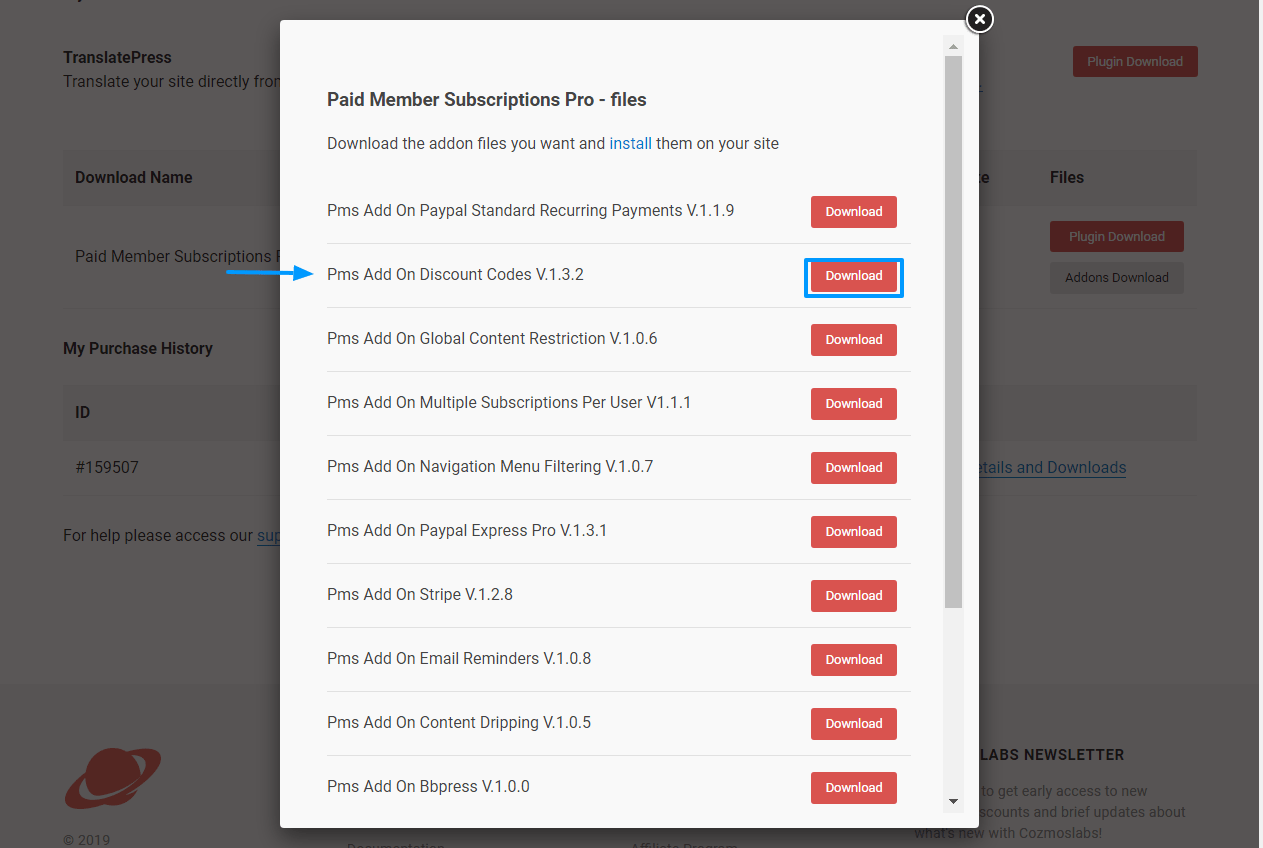Download the Email Reminders addon

click(853, 660)
